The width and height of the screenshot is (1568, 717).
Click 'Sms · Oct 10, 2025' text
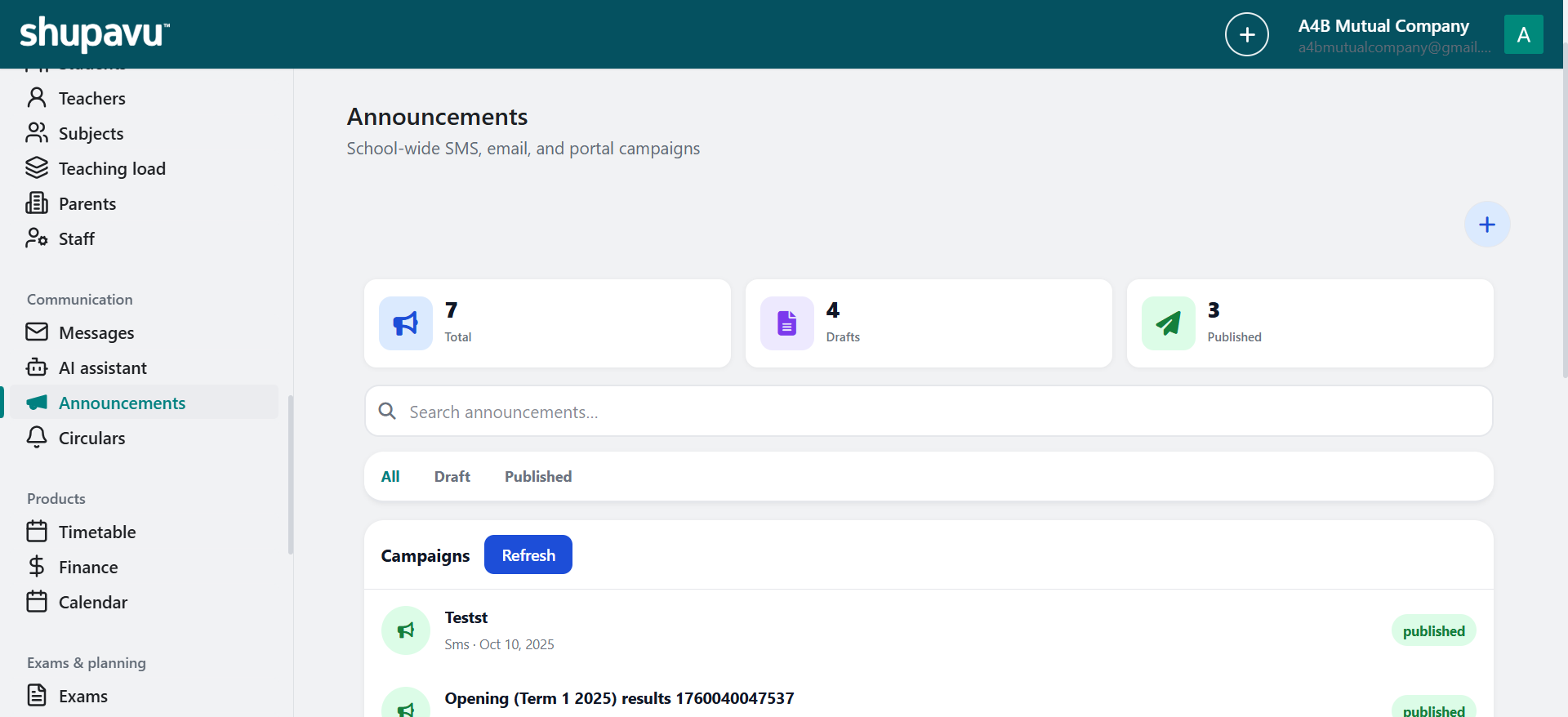[x=499, y=644]
